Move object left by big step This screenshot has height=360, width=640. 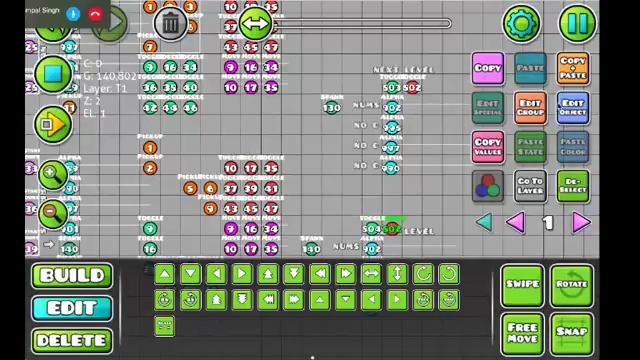pos(268,300)
